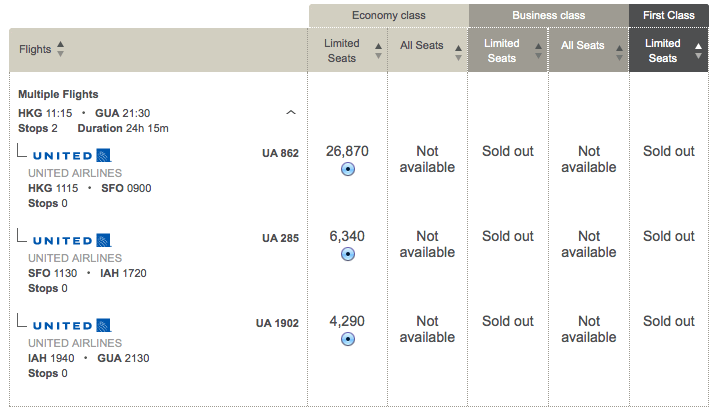The height and width of the screenshot is (414, 712).
Task: Sort First Class Limited Seats arrows
Action: coord(698,51)
